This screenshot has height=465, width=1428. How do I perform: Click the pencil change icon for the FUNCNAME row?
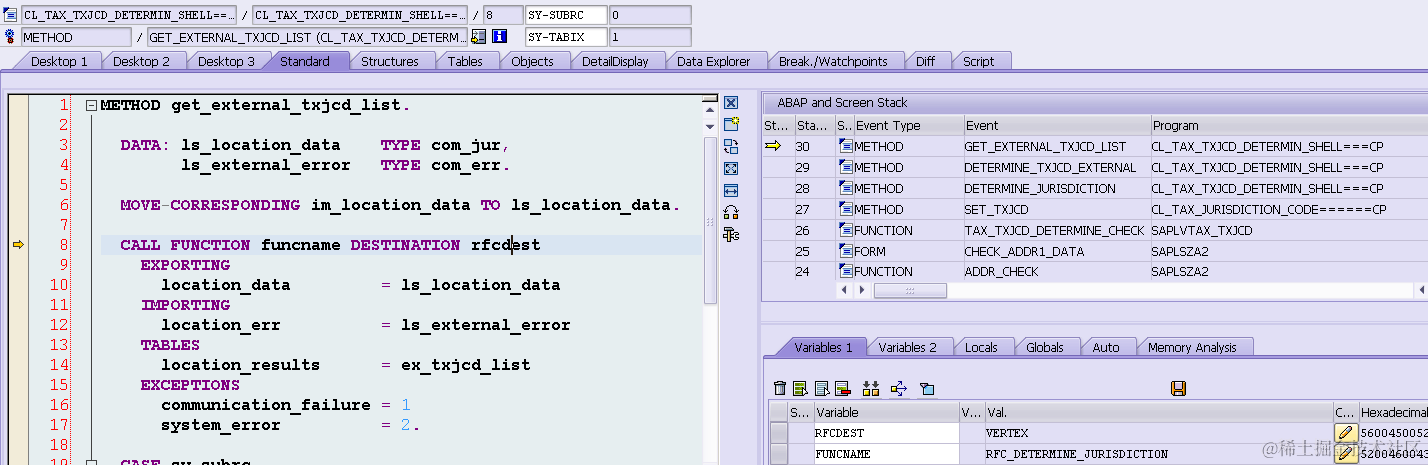[1346, 454]
